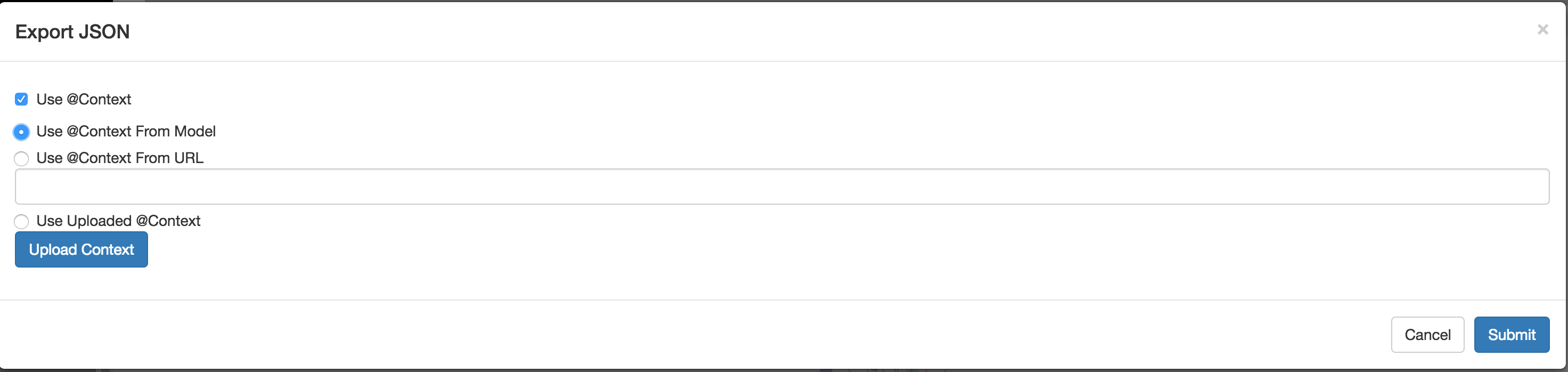Click the "Use @Context From URL" label text
The image size is (1568, 372).
click(120, 158)
